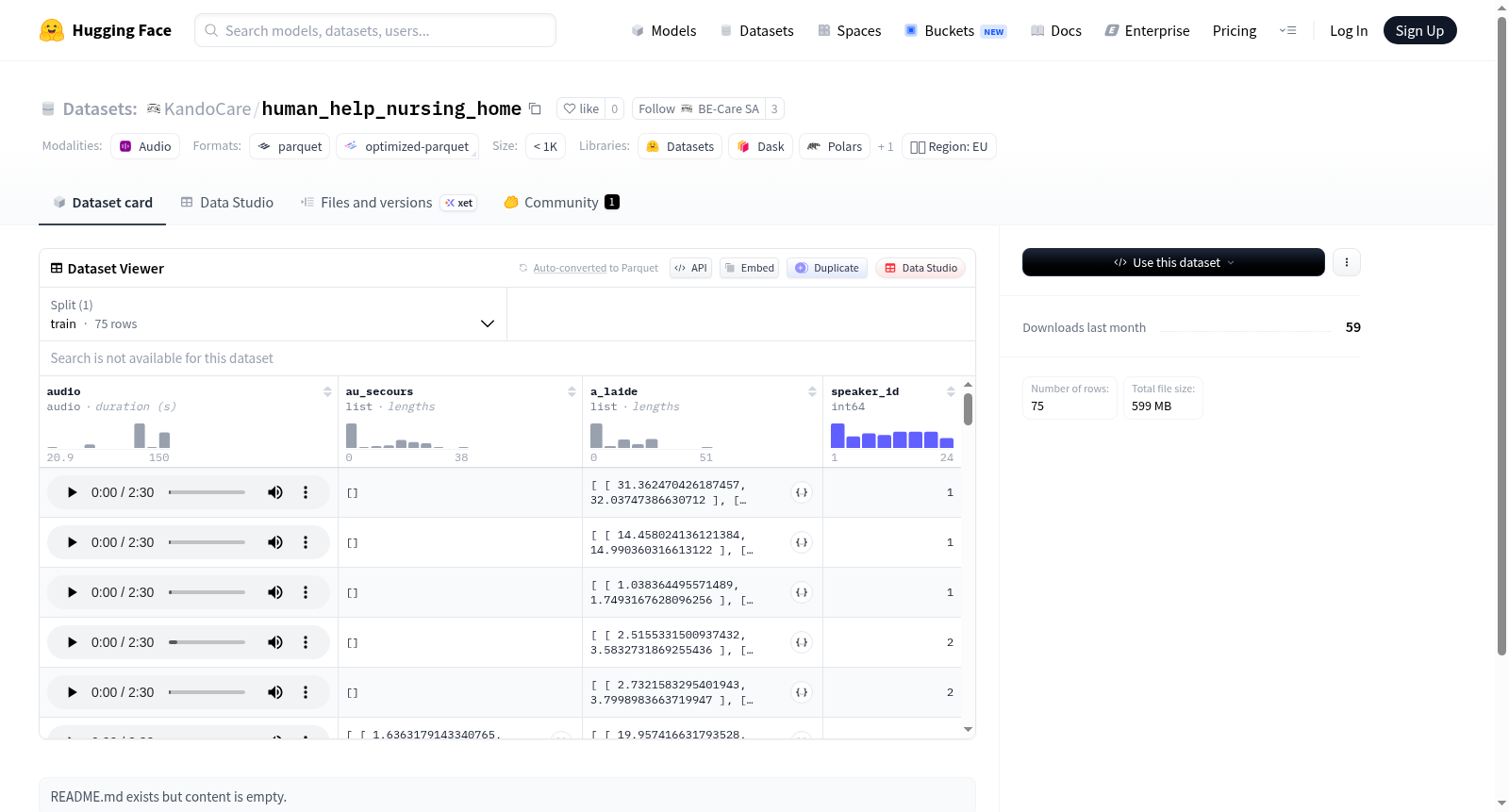Screen dimensions: 1509x812
Task: Mute audio in the row with value 1.0383
Action: (275, 592)
